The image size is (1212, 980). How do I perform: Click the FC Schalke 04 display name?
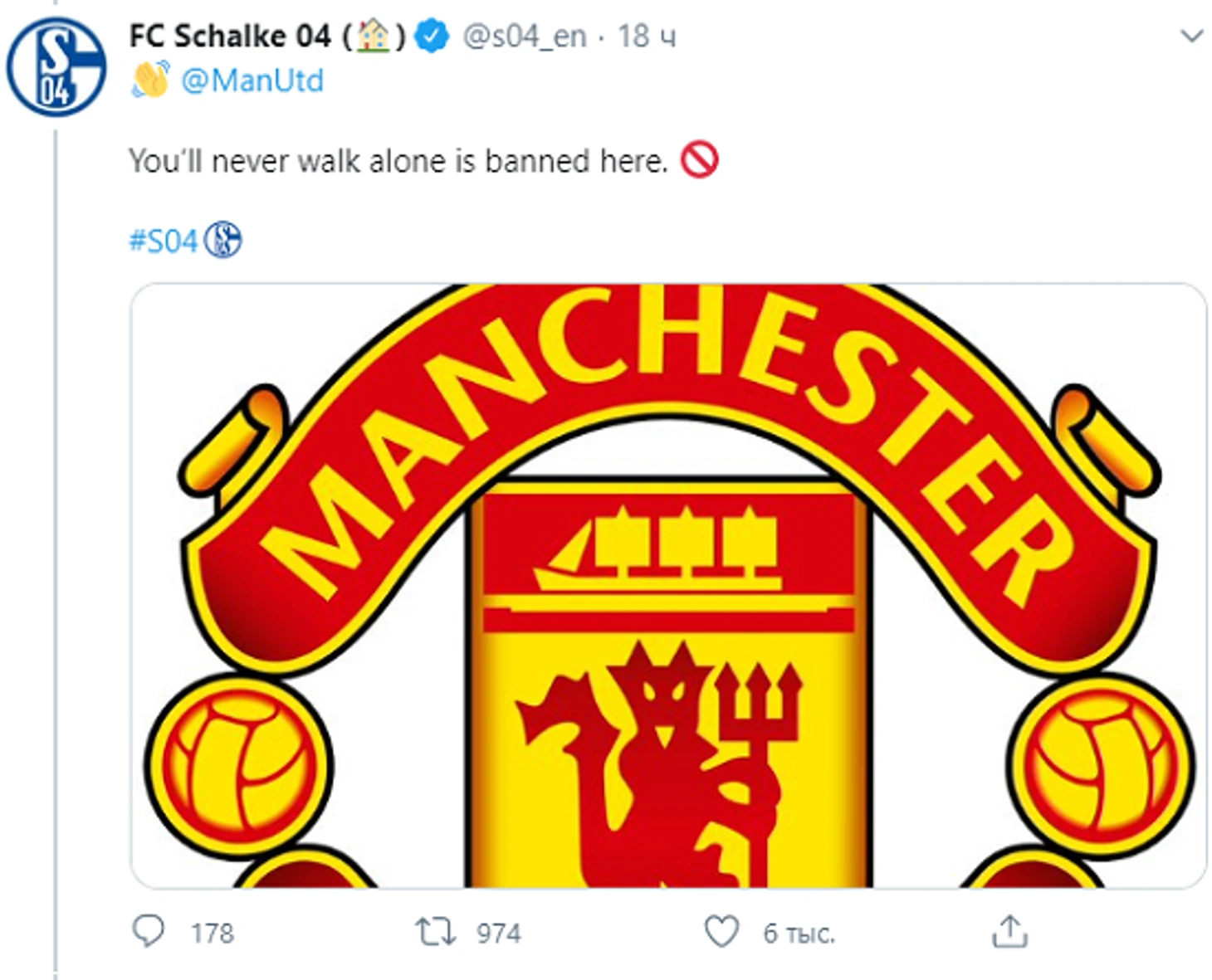[x=230, y=37]
